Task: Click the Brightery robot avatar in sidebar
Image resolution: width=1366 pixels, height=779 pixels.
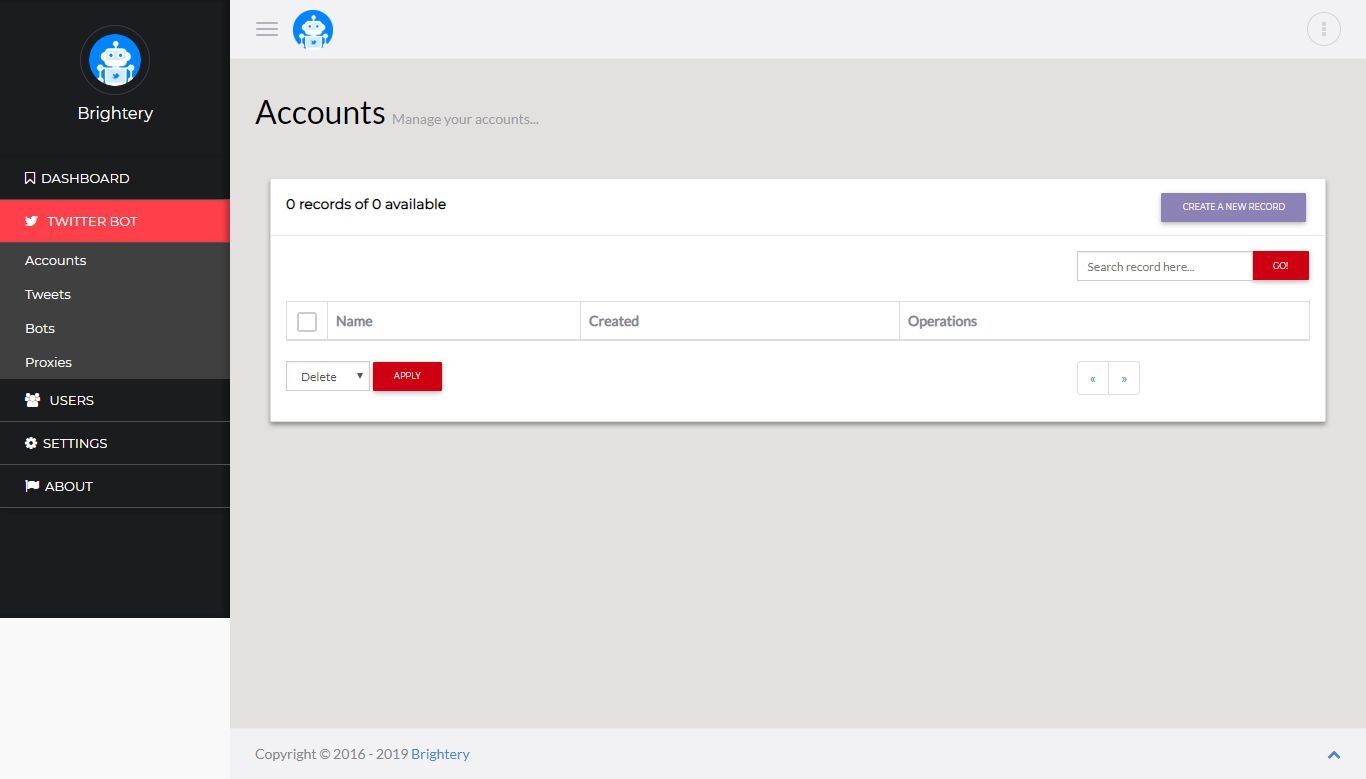Action: pyautogui.click(x=115, y=60)
